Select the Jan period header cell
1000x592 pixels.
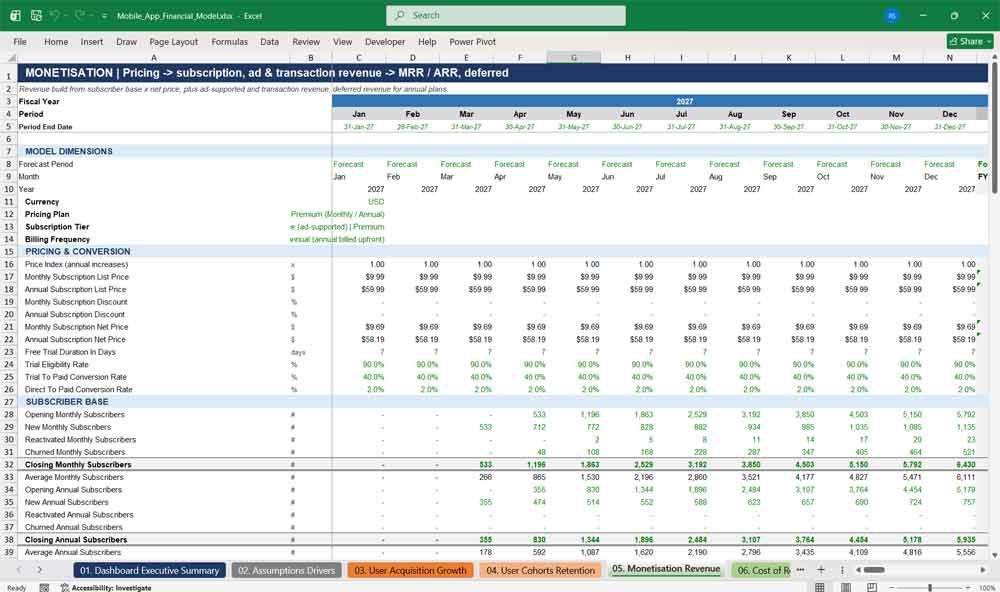point(359,114)
